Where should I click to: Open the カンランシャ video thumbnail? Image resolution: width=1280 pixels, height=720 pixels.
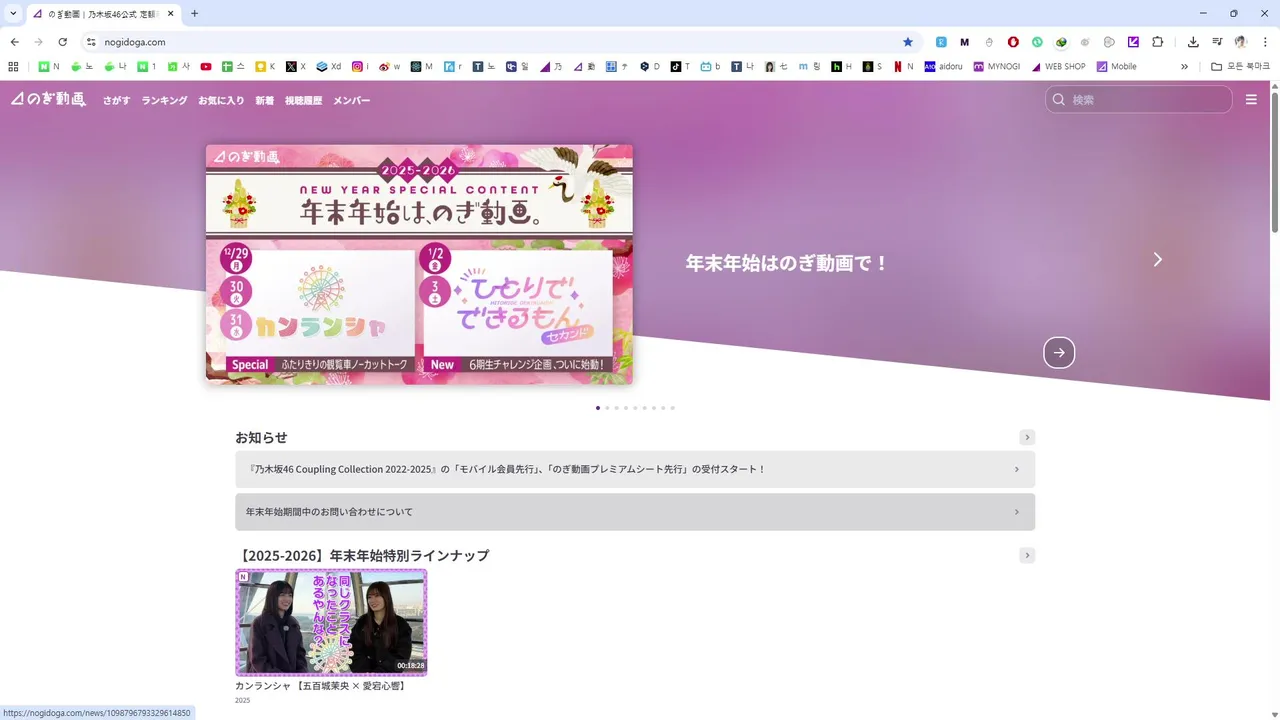(x=331, y=622)
